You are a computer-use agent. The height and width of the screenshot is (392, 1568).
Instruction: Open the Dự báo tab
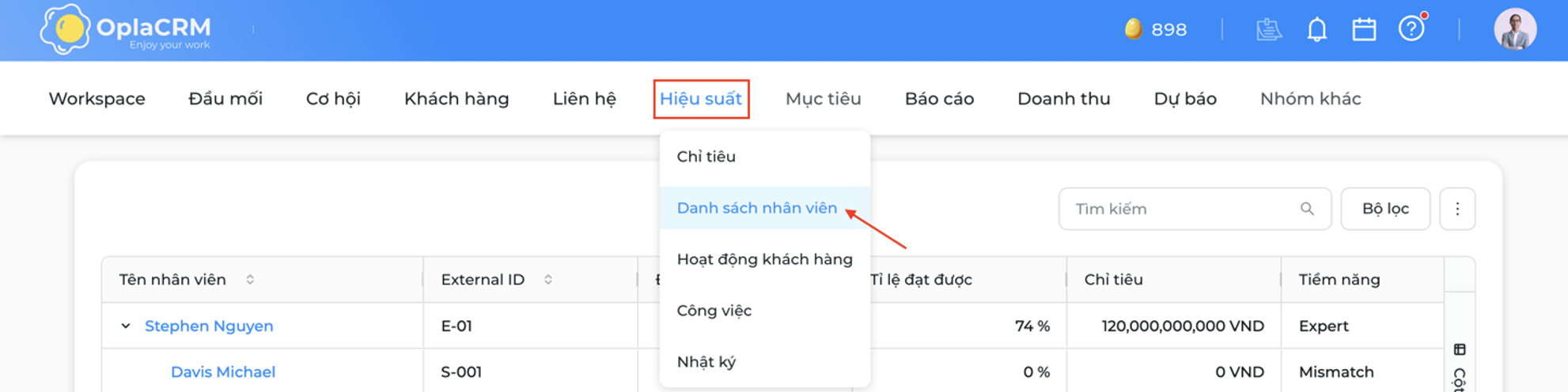1185,99
